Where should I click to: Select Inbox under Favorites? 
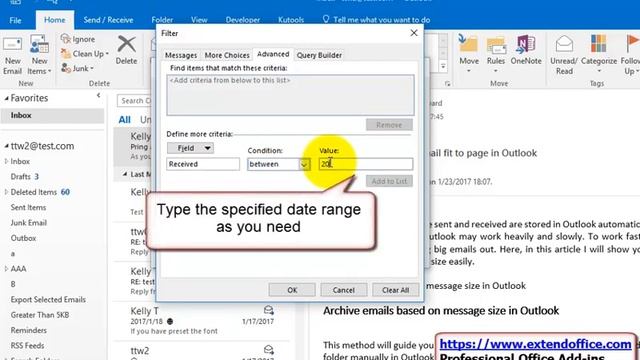point(52,116)
